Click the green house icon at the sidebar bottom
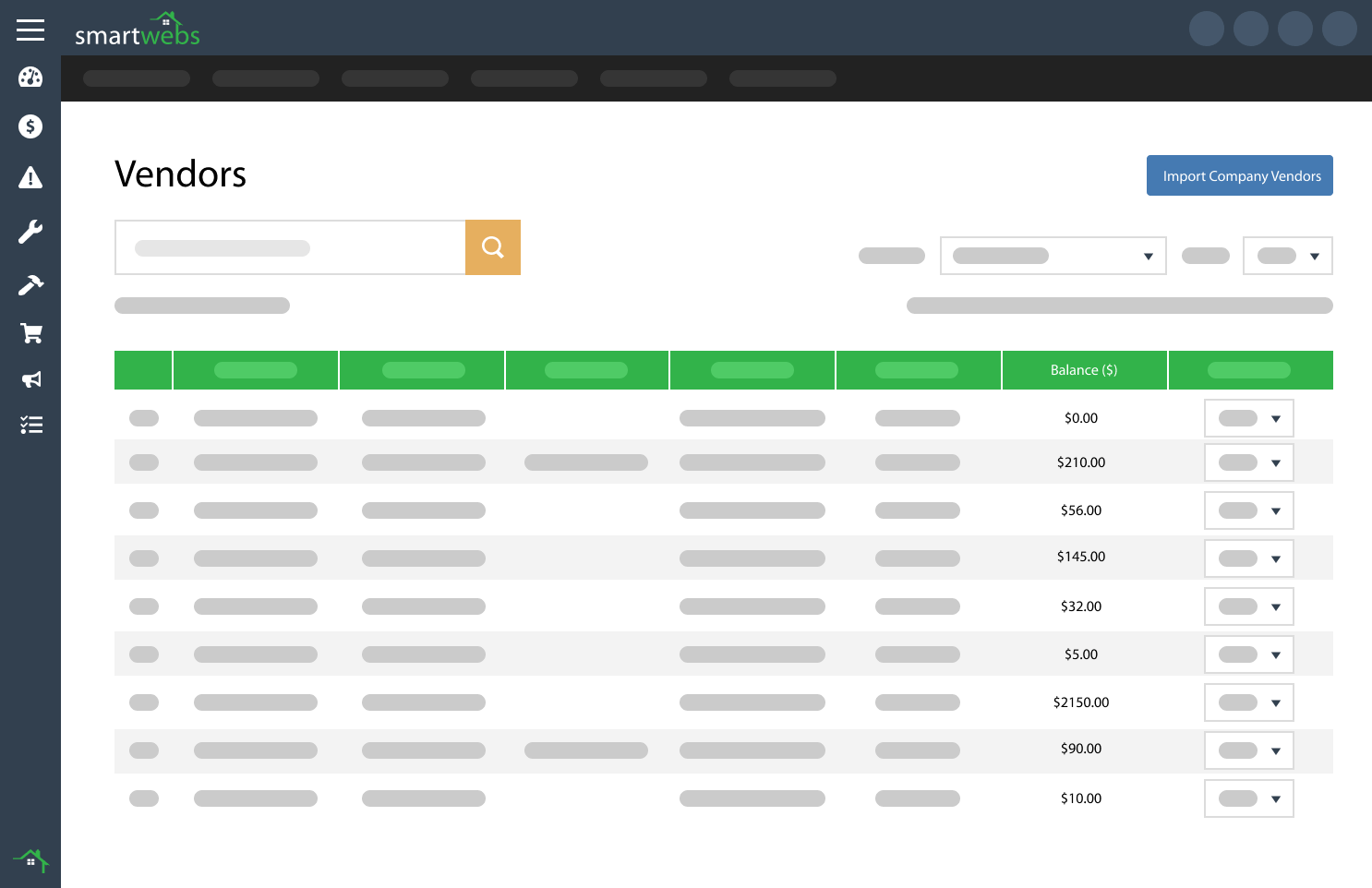This screenshot has height=888, width=1372. (x=30, y=860)
